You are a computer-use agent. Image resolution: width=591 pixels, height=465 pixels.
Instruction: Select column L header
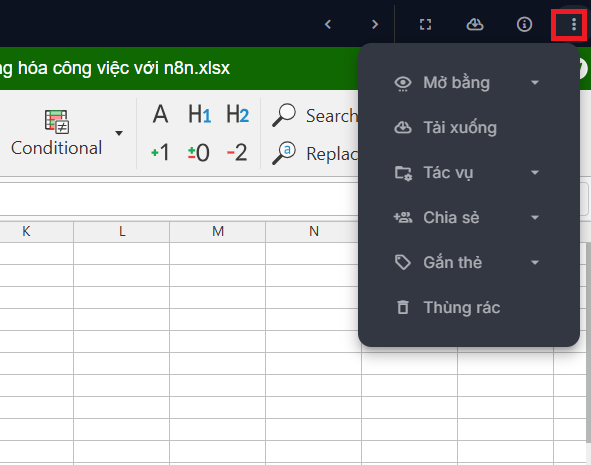pos(122,231)
